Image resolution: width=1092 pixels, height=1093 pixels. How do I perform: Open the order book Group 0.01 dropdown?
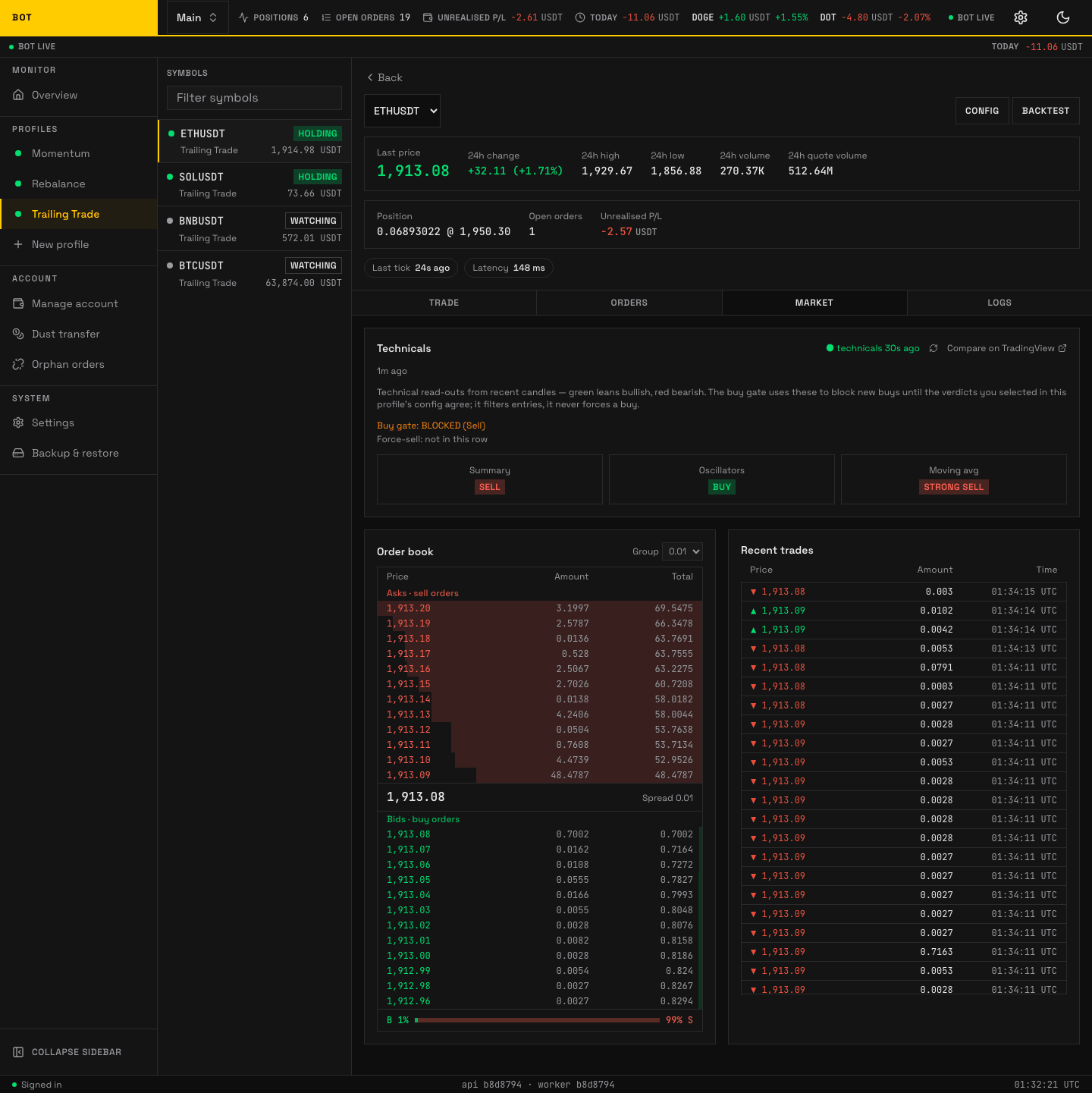(682, 551)
